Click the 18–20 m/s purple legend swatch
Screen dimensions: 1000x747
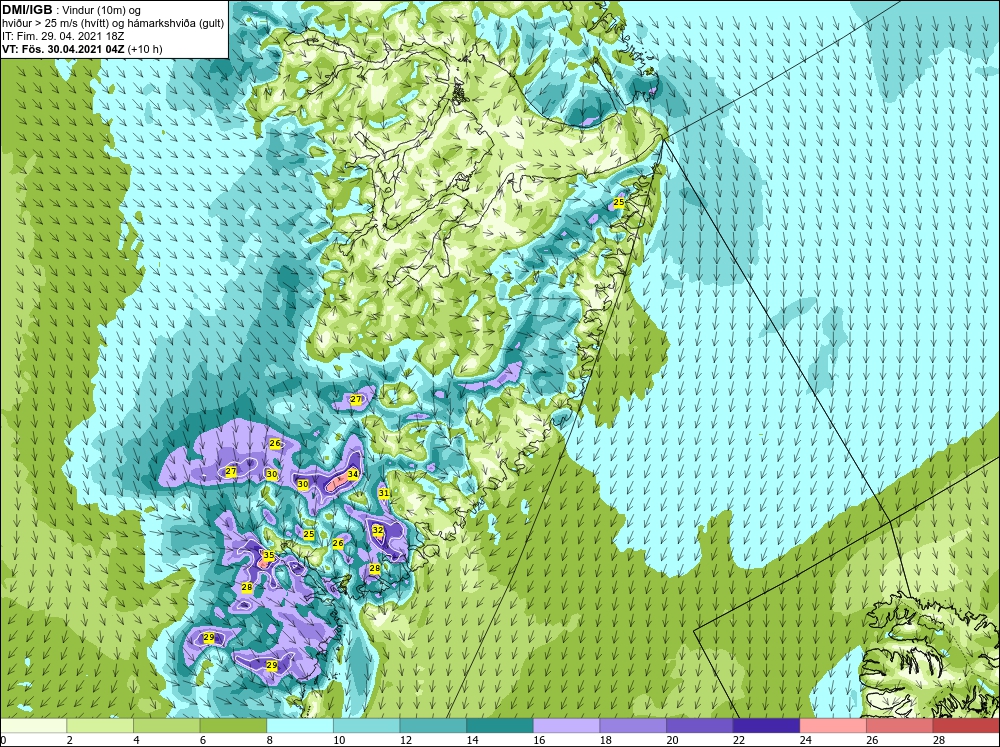(x=633, y=725)
